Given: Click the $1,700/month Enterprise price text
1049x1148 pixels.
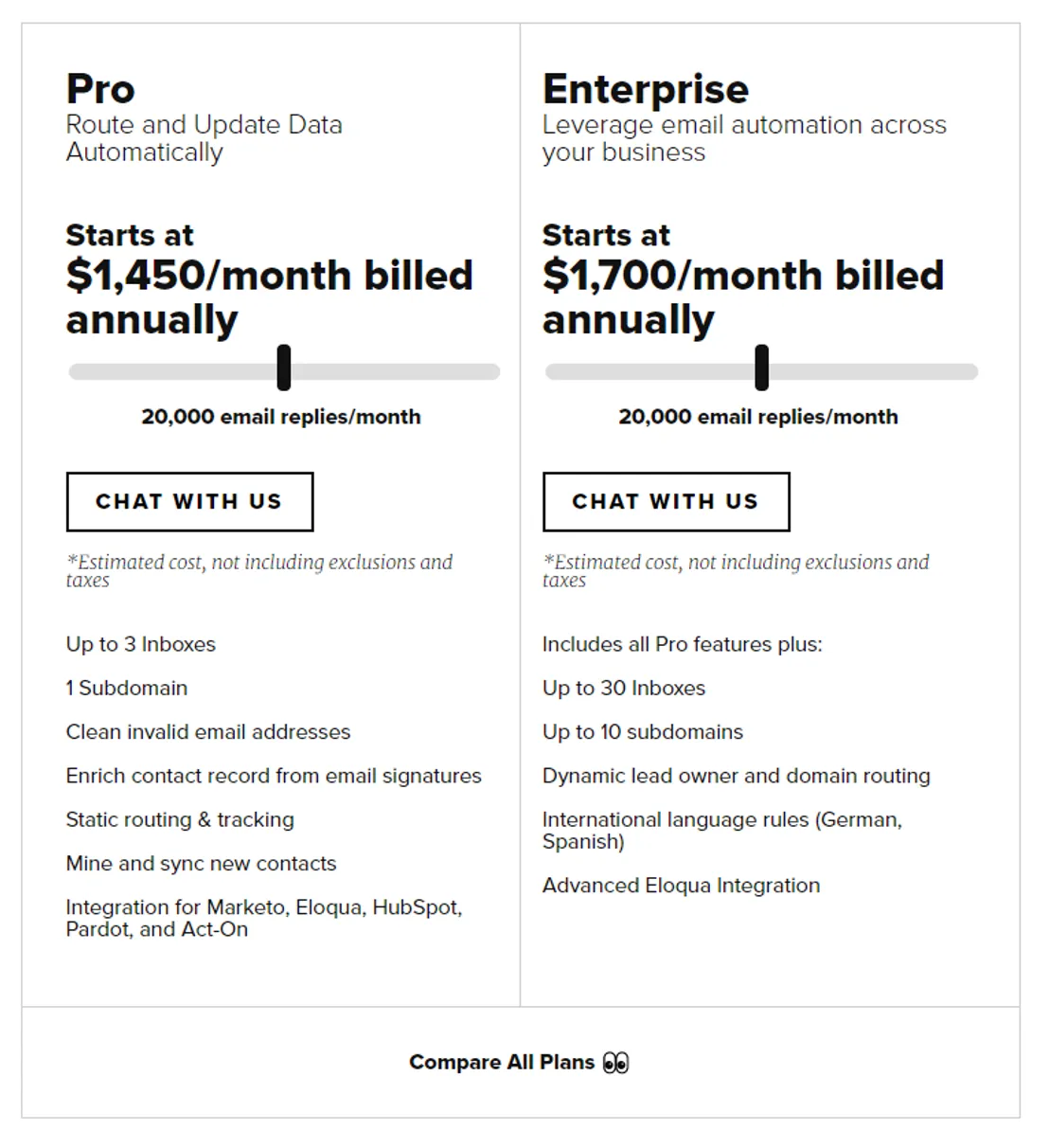Looking at the screenshot, I should 743,276.
